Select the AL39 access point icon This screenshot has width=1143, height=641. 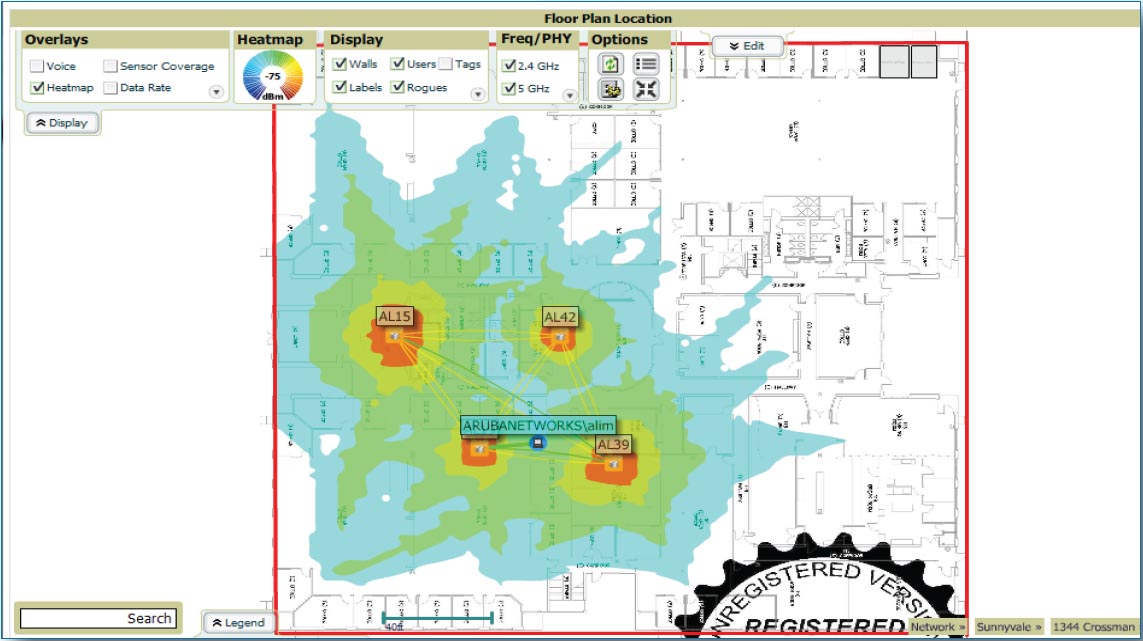[x=614, y=464]
